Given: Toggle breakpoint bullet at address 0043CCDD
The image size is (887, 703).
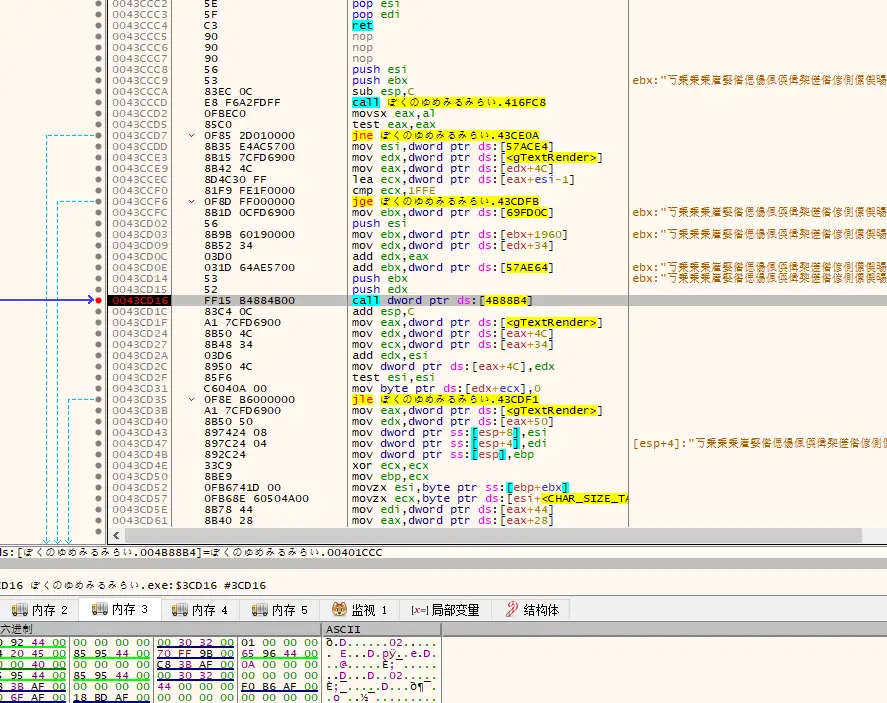Looking at the screenshot, I should pos(98,146).
